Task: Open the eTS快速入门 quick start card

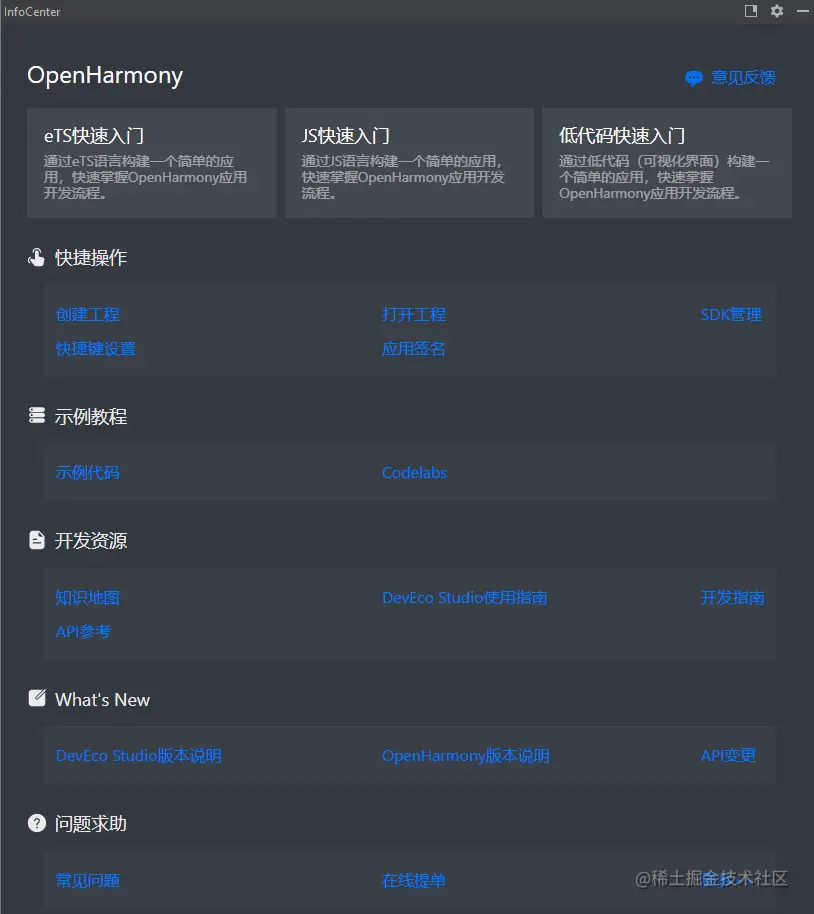Action: tap(152, 163)
